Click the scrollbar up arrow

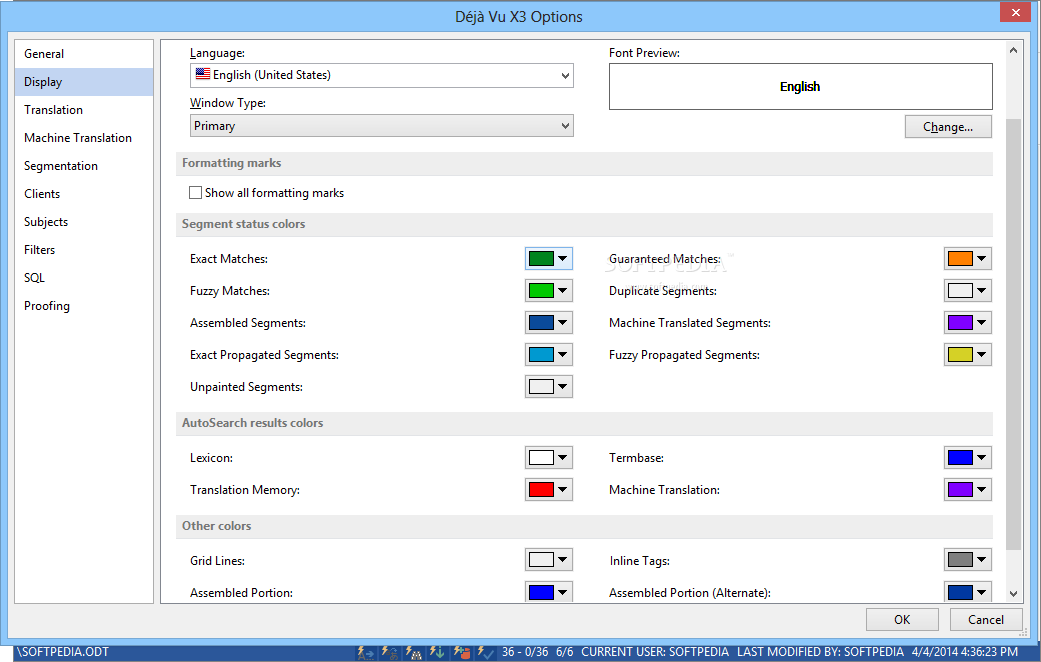click(1013, 50)
